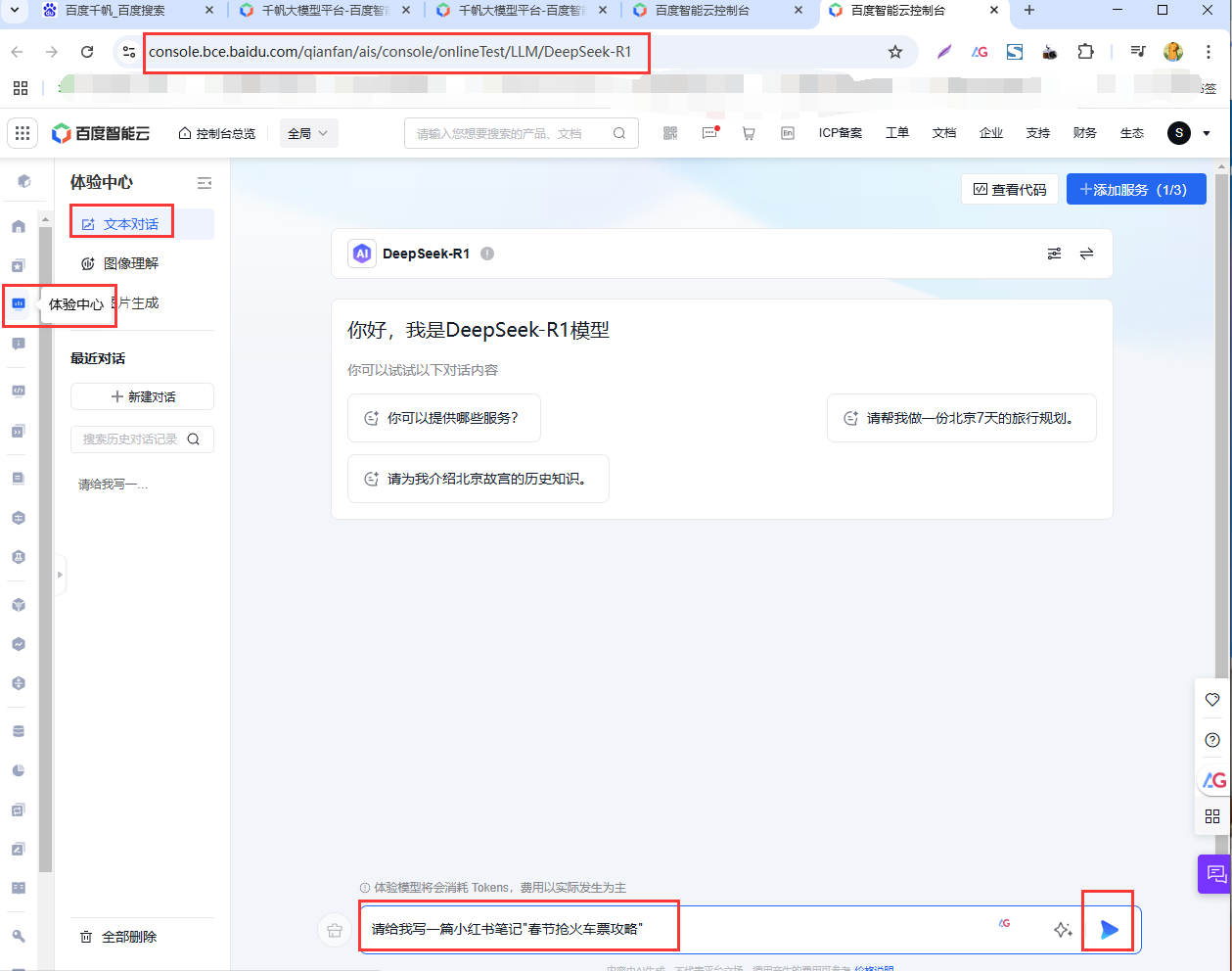Open the shopping cart icon
1232x971 pixels.
click(749, 133)
